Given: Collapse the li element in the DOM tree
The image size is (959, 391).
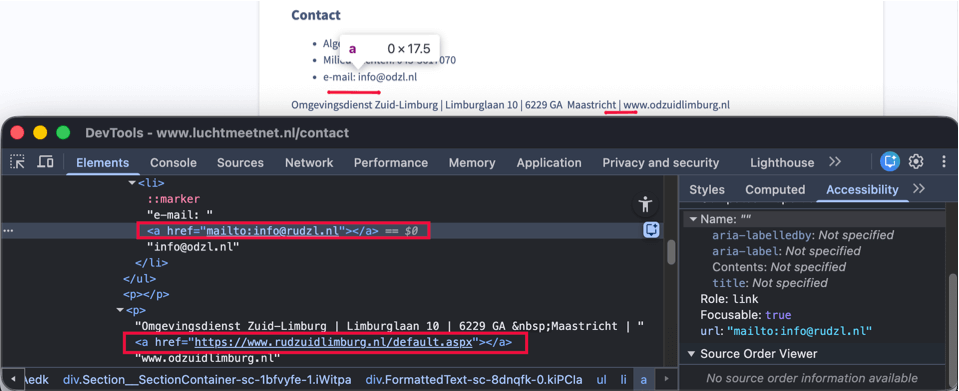Looking at the screenshot, I should (131, 183).
